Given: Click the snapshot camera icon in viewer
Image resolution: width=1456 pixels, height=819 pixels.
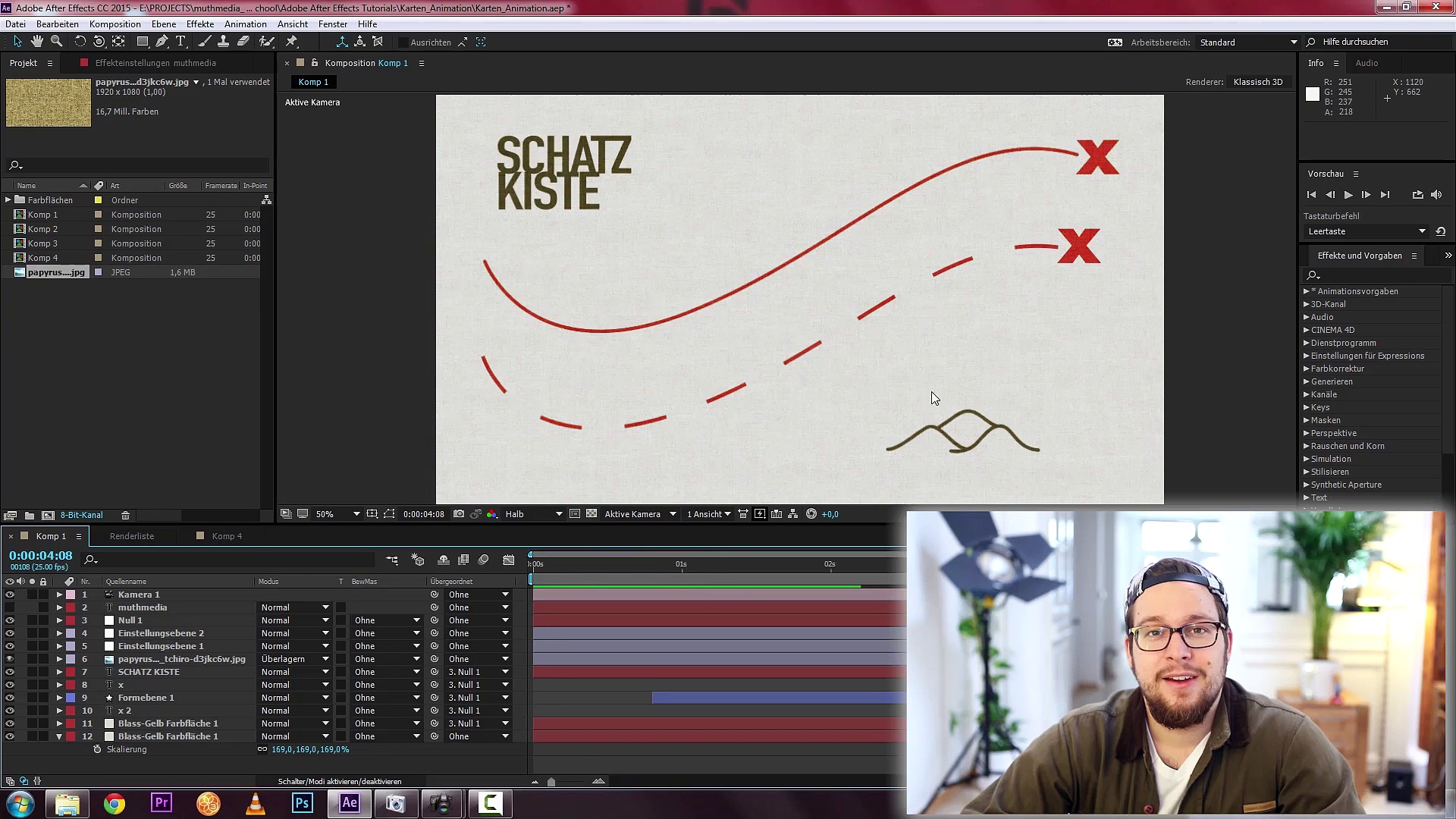Looking at the screenshot, I should tap(459, 514).
